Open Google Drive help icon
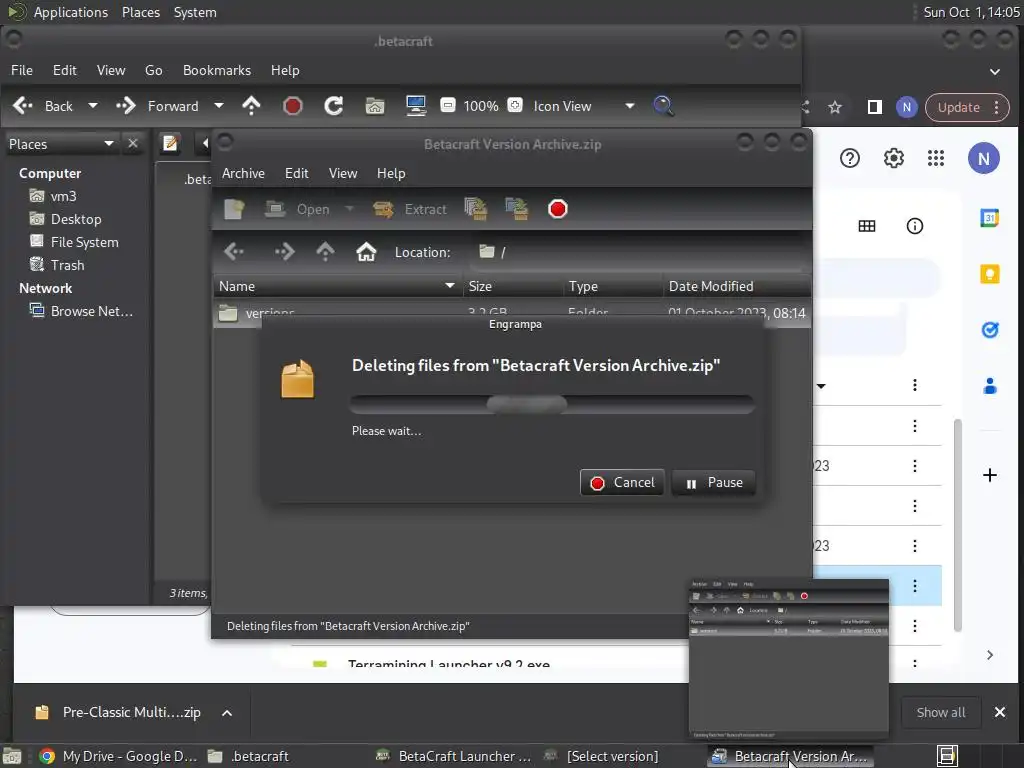The image size is (1024, 768). coord(850,158)
